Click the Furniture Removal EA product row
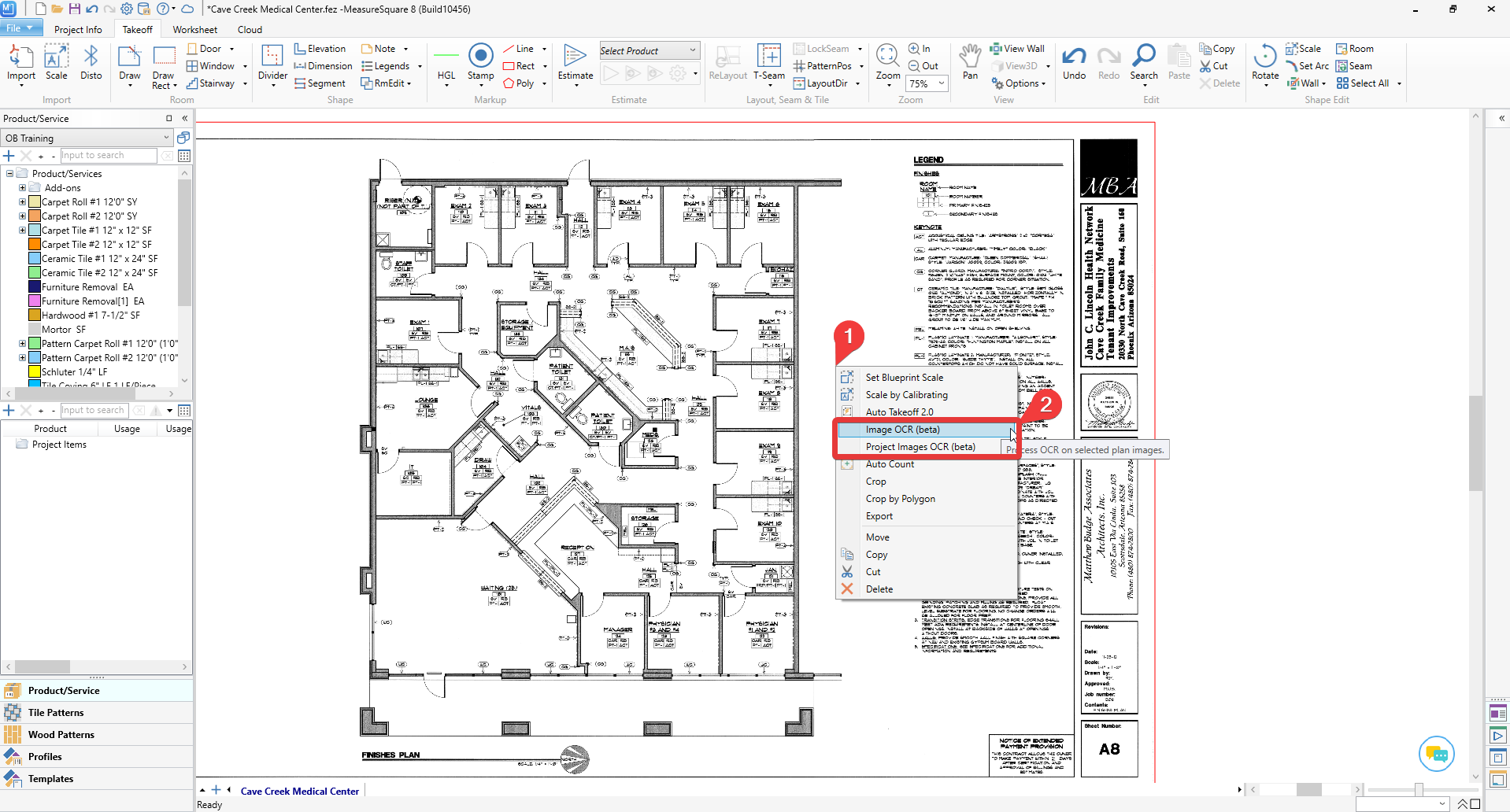Screen dimensions: 1510x812 click(87, 287)
